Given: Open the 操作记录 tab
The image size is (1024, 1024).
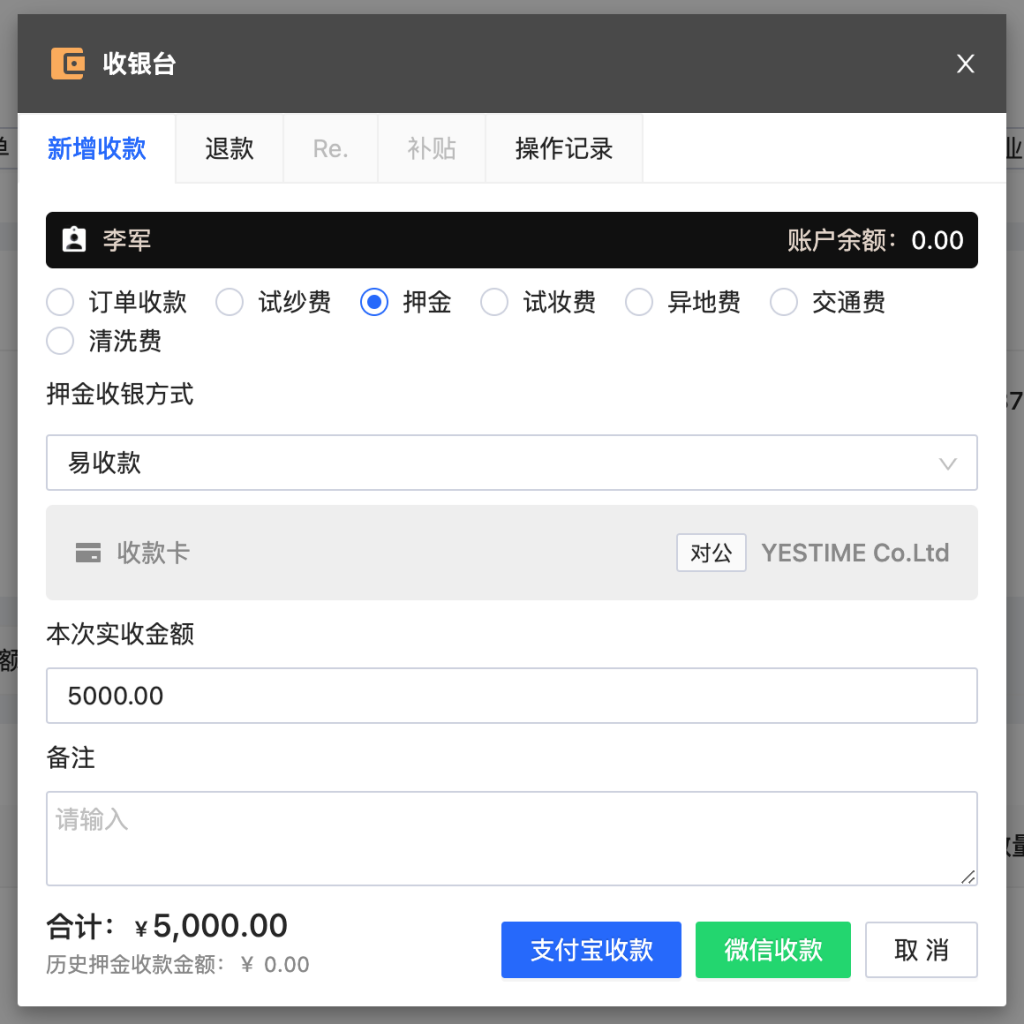Looking at the screenshot, I should click(x=563, y=149).
